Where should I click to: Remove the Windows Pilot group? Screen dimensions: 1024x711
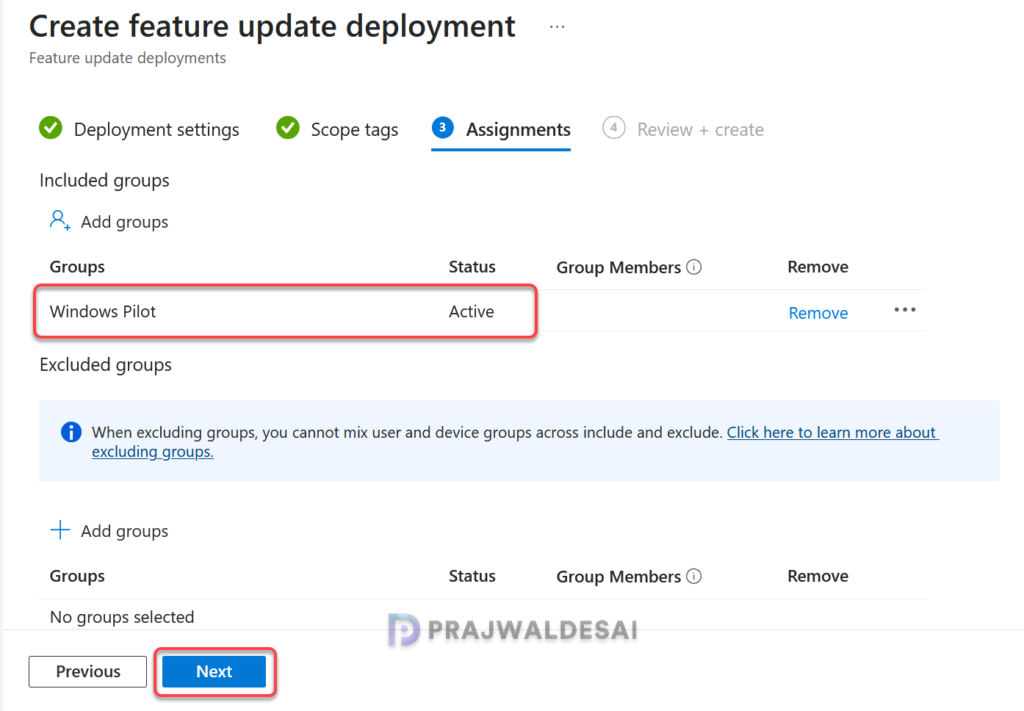818,313
